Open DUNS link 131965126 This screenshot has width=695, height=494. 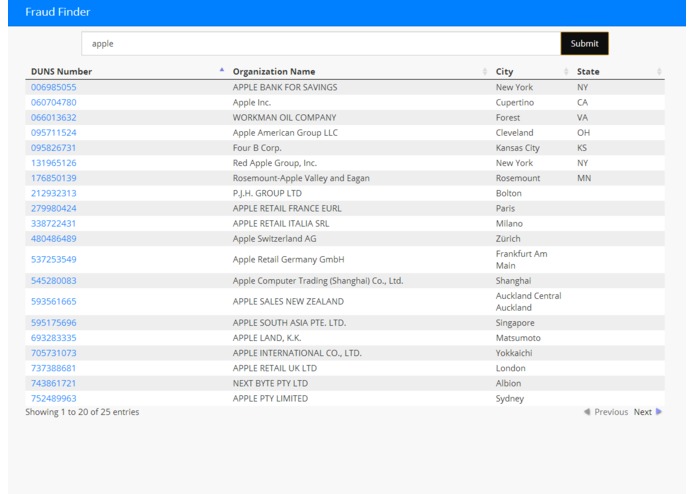54,163
